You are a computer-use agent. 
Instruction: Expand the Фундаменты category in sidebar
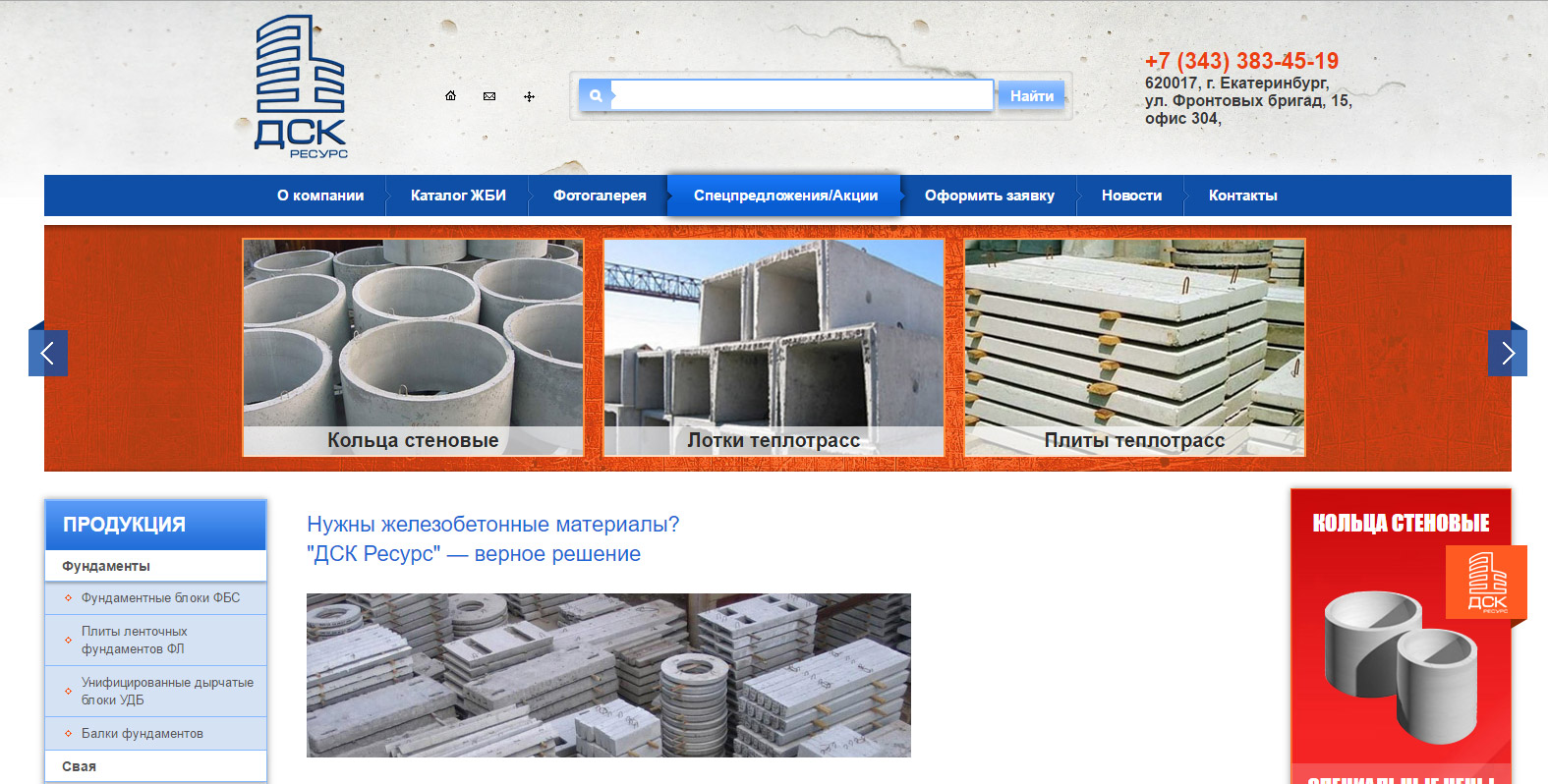tap(106, 566)
